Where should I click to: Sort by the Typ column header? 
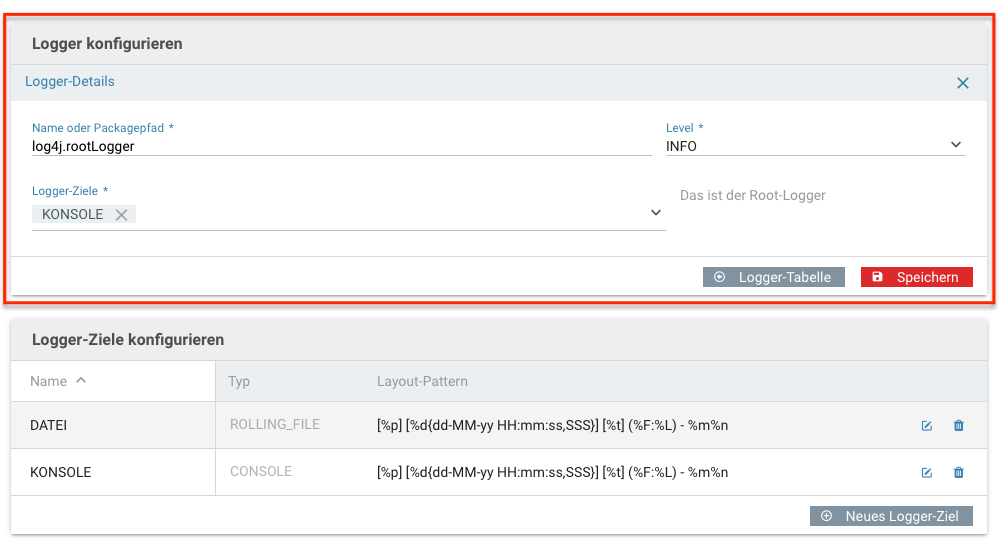tap(239, 381)
